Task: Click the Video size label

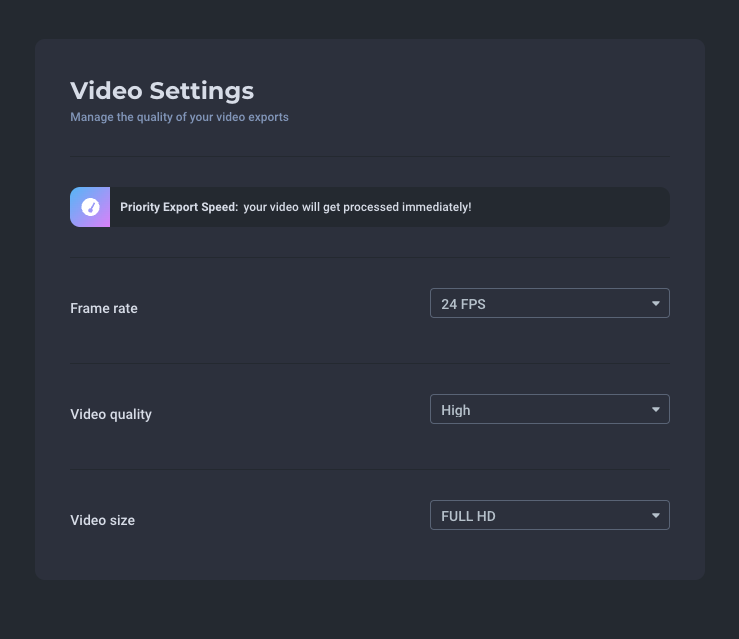Action: [103, 520]
